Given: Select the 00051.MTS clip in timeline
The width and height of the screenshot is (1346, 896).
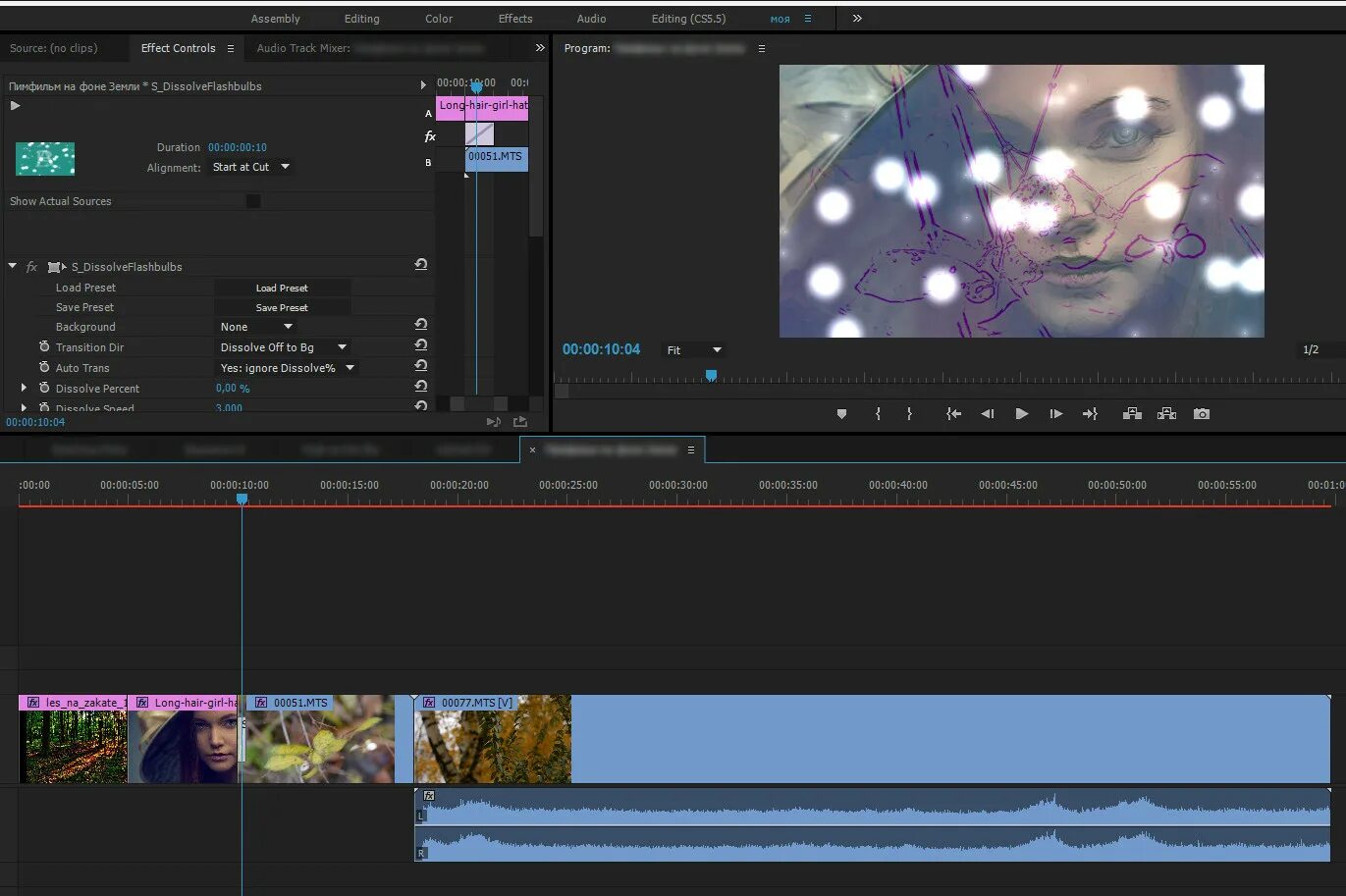Looking at the screenshot, I should coord(319,739).
